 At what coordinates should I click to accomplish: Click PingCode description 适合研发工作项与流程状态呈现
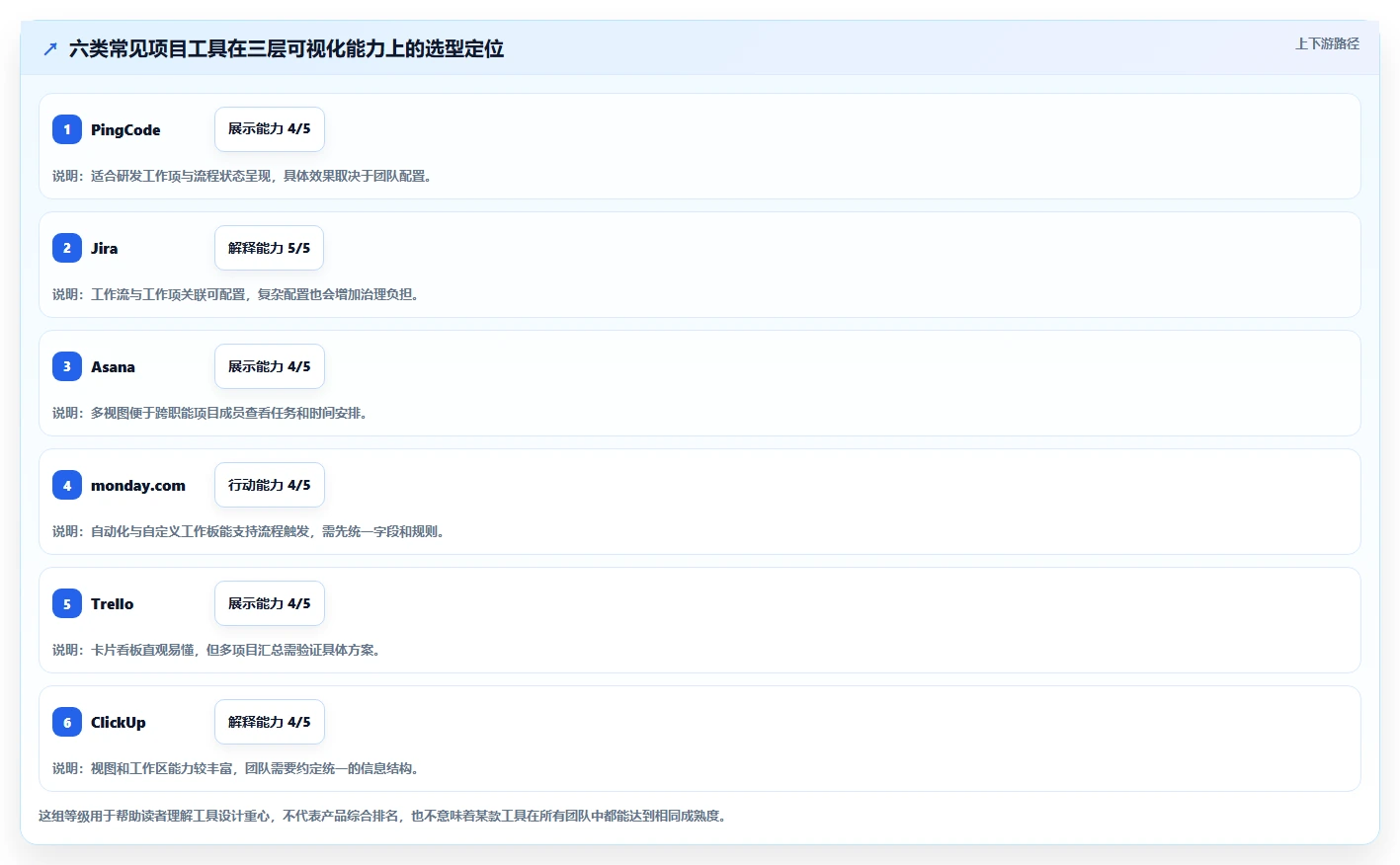click(242, 176)
